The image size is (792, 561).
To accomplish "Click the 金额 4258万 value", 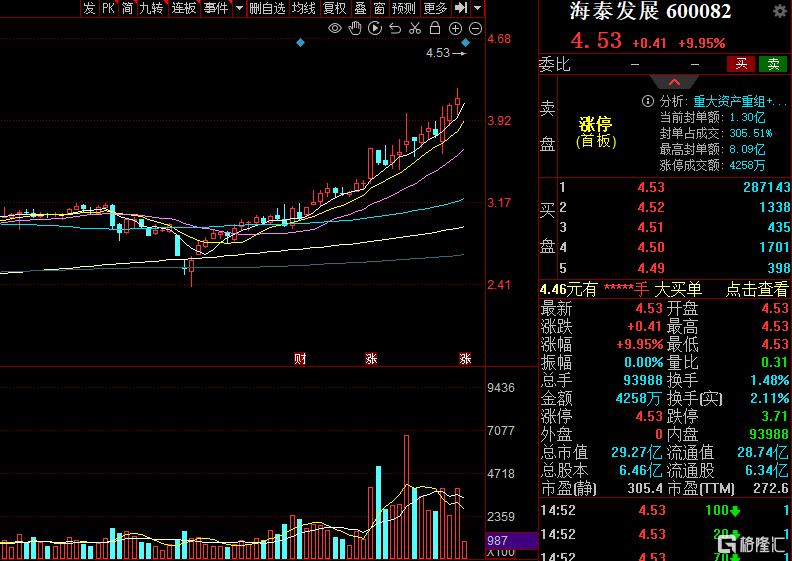I will 638,398.
